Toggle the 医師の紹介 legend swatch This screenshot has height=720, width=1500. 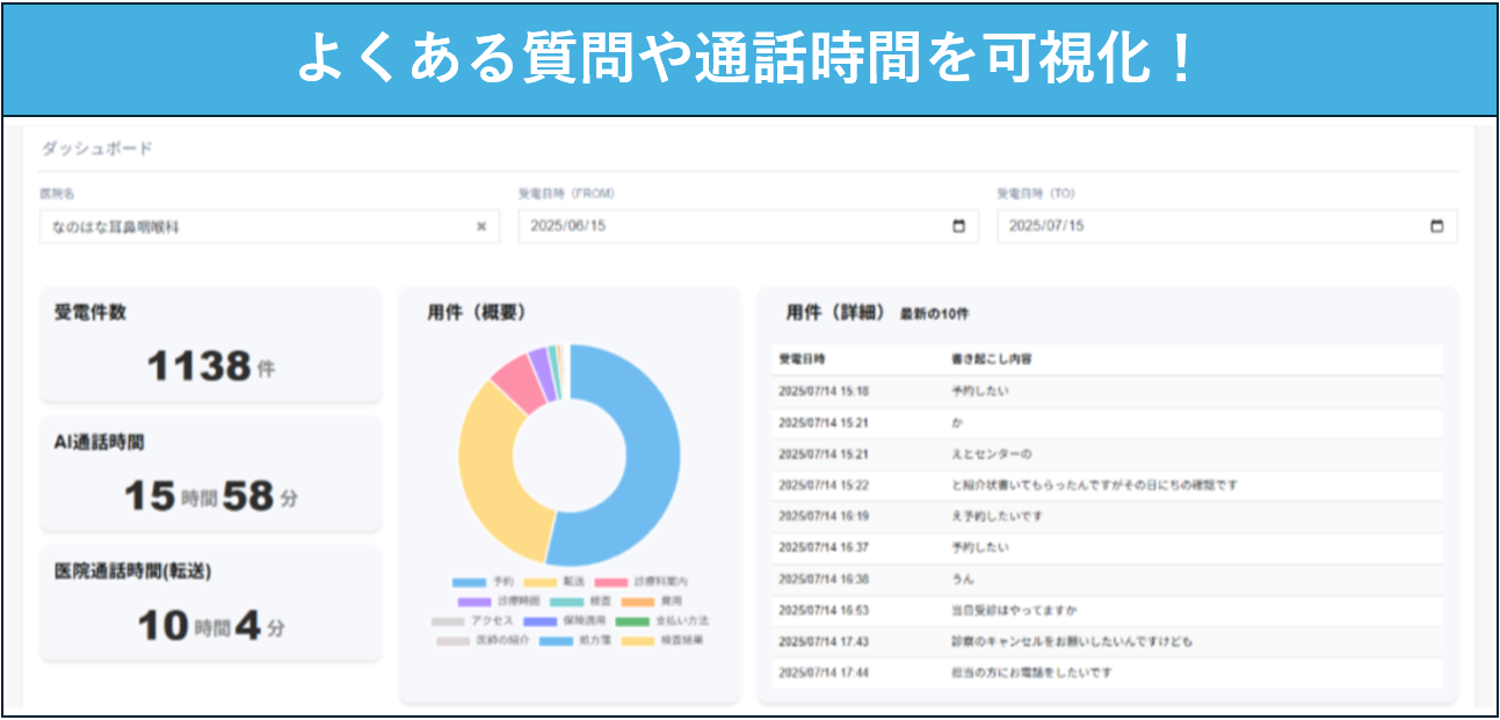pos(454,641)
